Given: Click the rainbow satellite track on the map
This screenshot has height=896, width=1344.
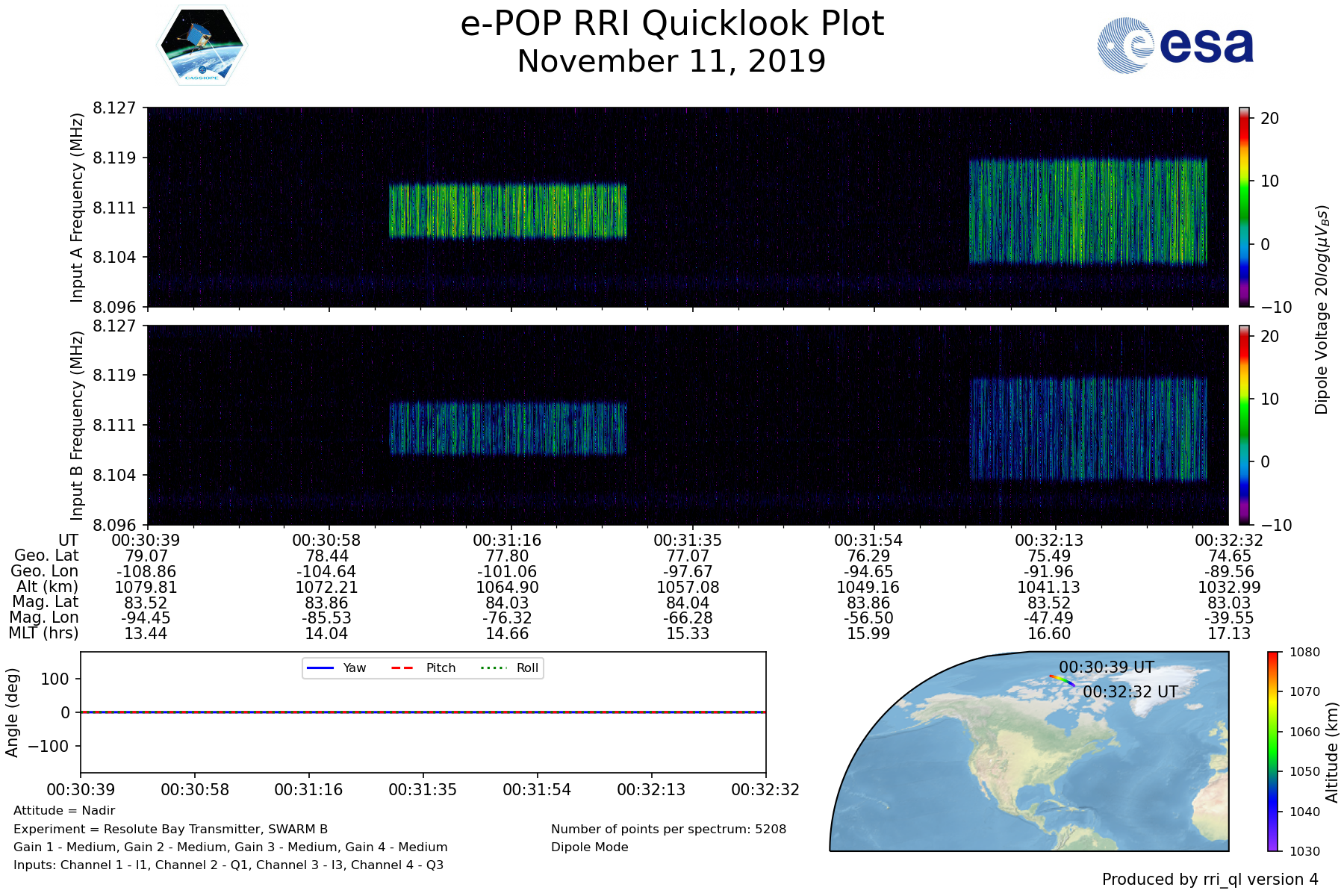Looking at the screenshot, I should [x=1062, y=679].
